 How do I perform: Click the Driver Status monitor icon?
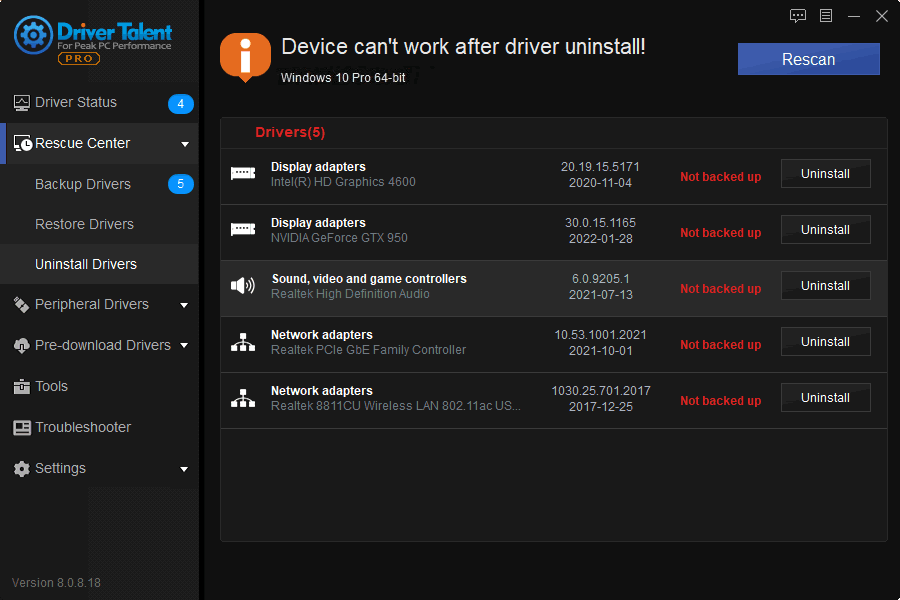click(x=22, y=103)
